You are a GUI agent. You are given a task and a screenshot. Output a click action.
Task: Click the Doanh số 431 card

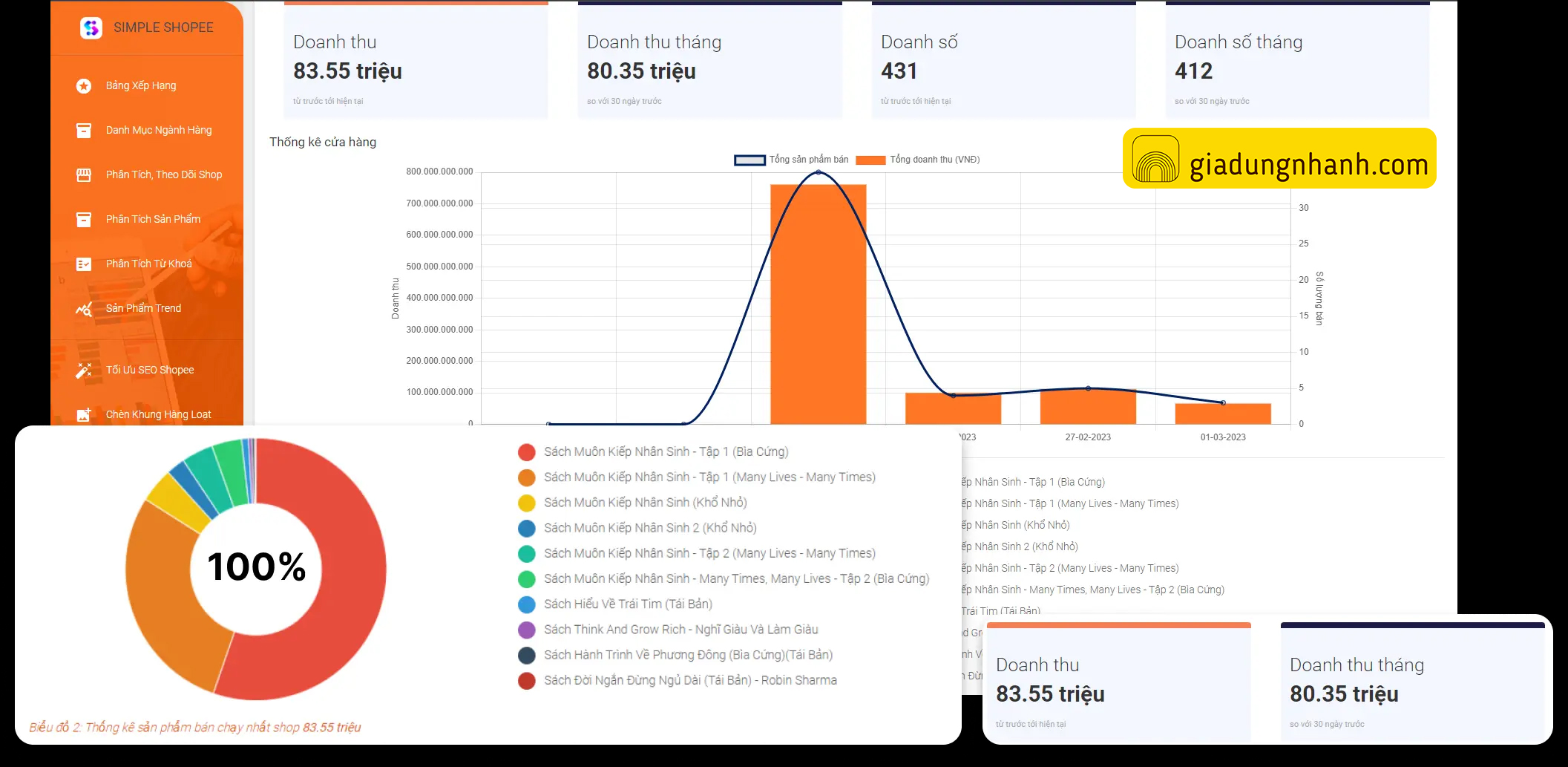(1003, 61)
